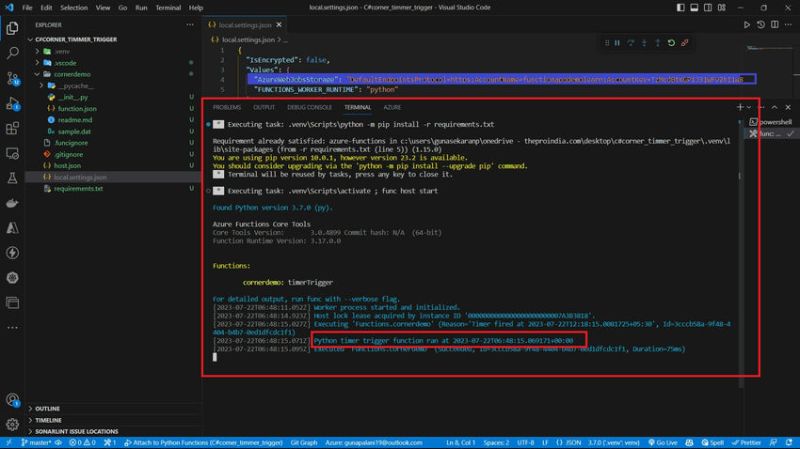Viewport: 800px width, 449px height.
Task: Run the file using the play icon
Action: (x=746, y=24)
